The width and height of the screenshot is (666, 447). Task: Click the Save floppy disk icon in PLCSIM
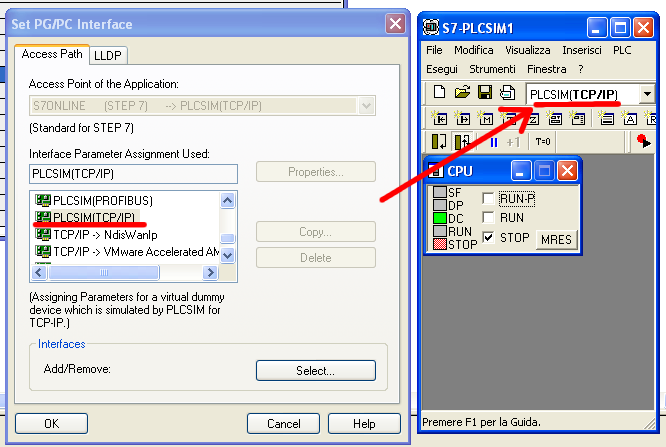coord(485,92)
